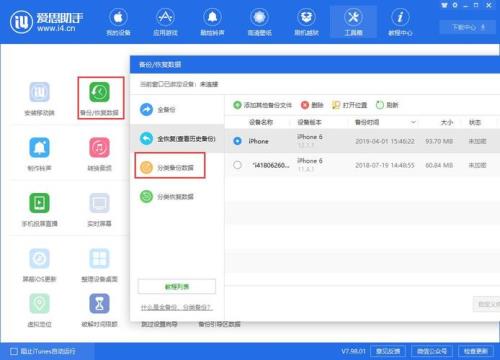The height and width of the screenshot is (360, 500).
Task: Open the 备份时间 column sort dropdown arrow
Action: click(x=413, y=122)
